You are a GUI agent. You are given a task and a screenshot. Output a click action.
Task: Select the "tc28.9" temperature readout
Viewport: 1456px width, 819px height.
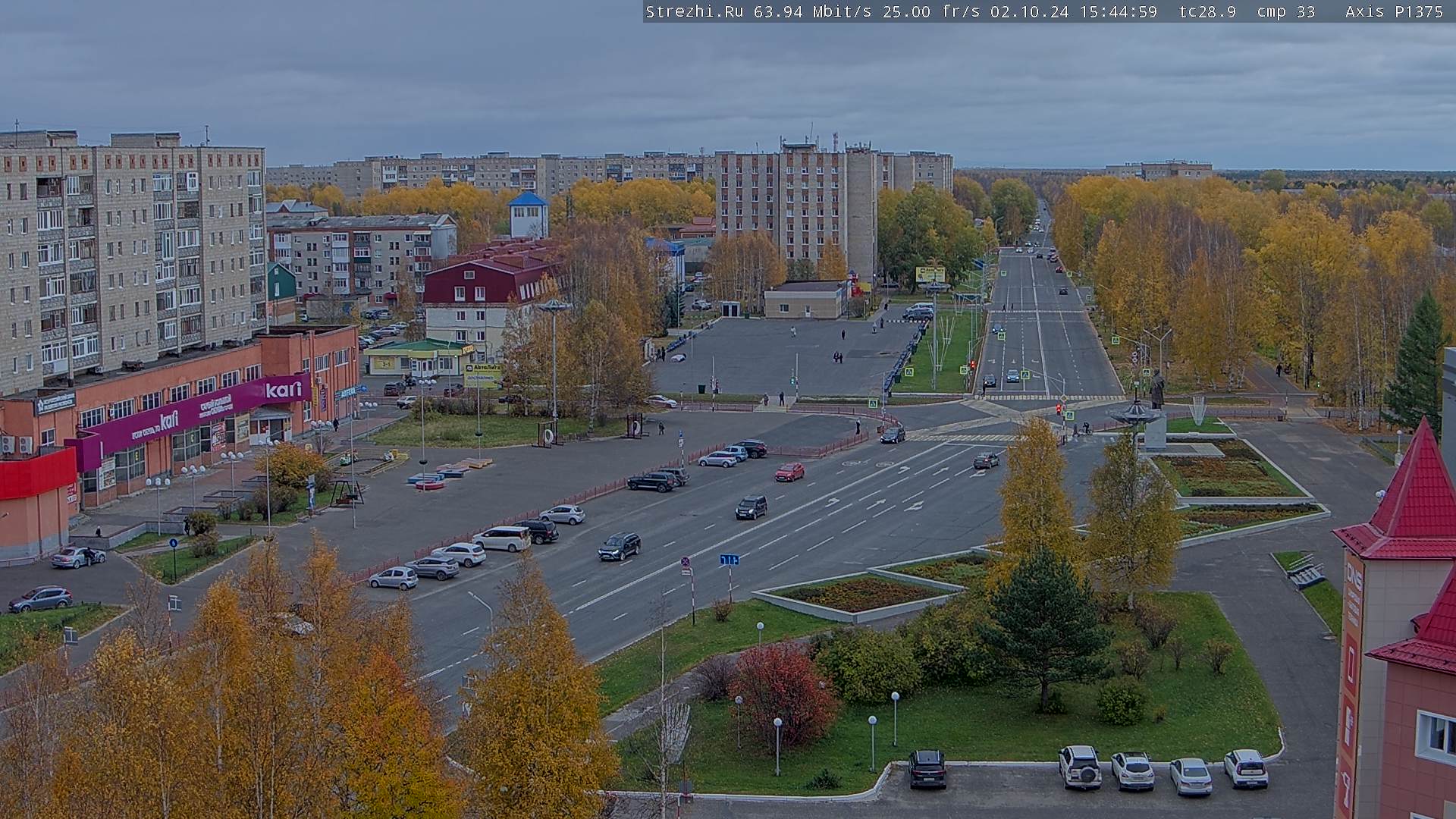coord(1207,12)
